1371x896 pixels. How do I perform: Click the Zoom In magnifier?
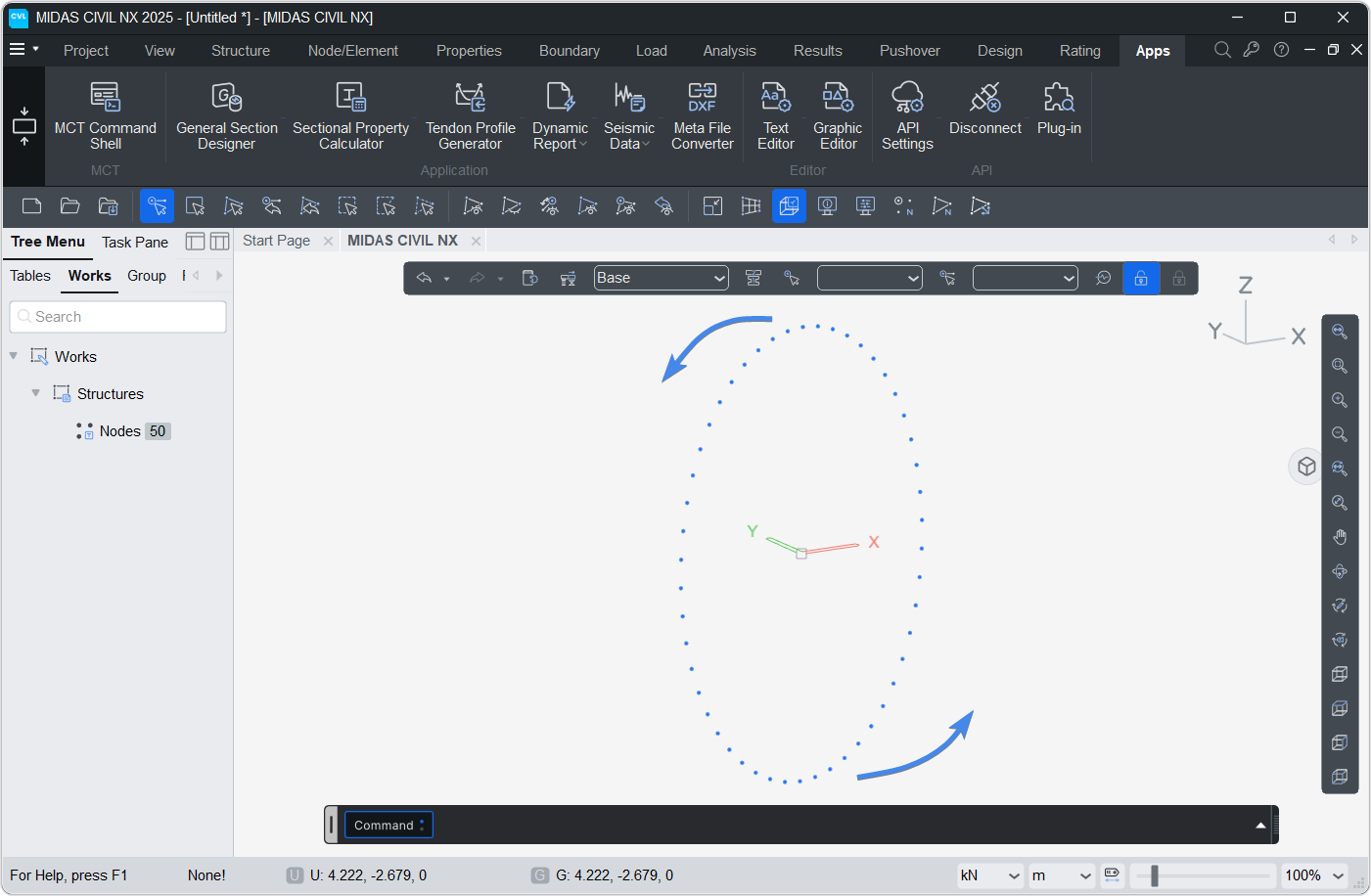pos(1340,400)
